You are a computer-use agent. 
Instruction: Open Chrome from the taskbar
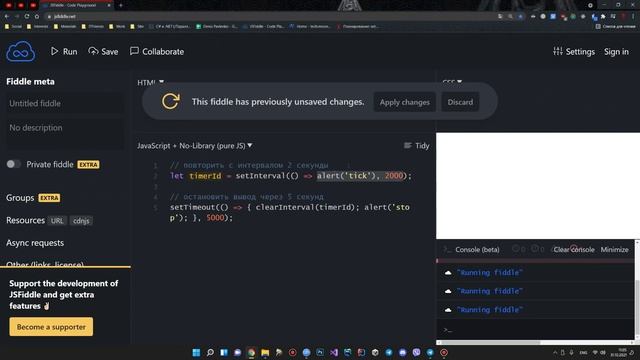(x=251, y=352)
